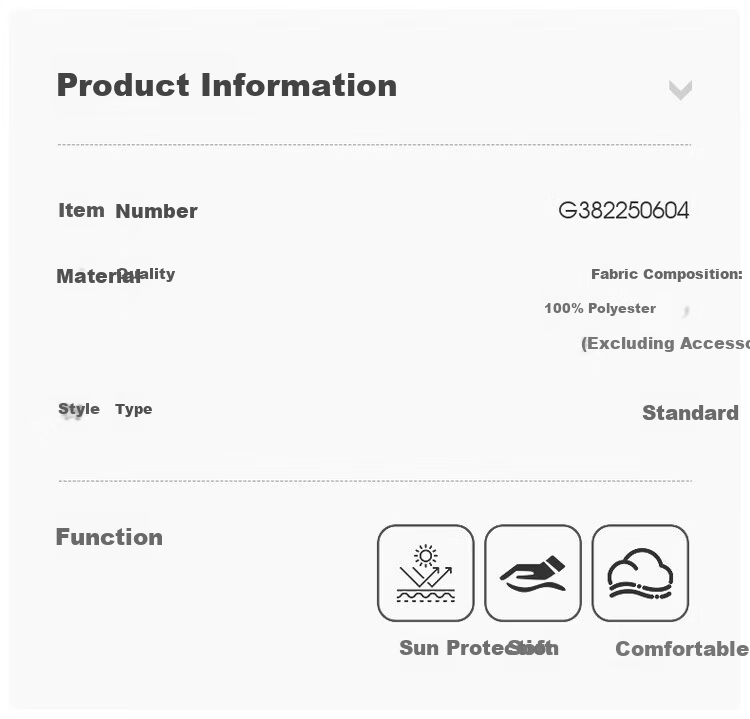
Task: Click the Soft hand-touch function icon
Action: (x=532, y=573)
